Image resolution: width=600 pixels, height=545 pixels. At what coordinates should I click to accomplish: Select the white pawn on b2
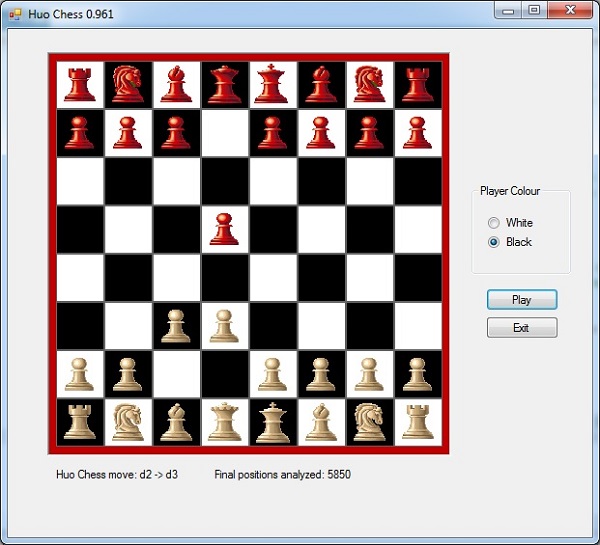click(x=128, y=374)
